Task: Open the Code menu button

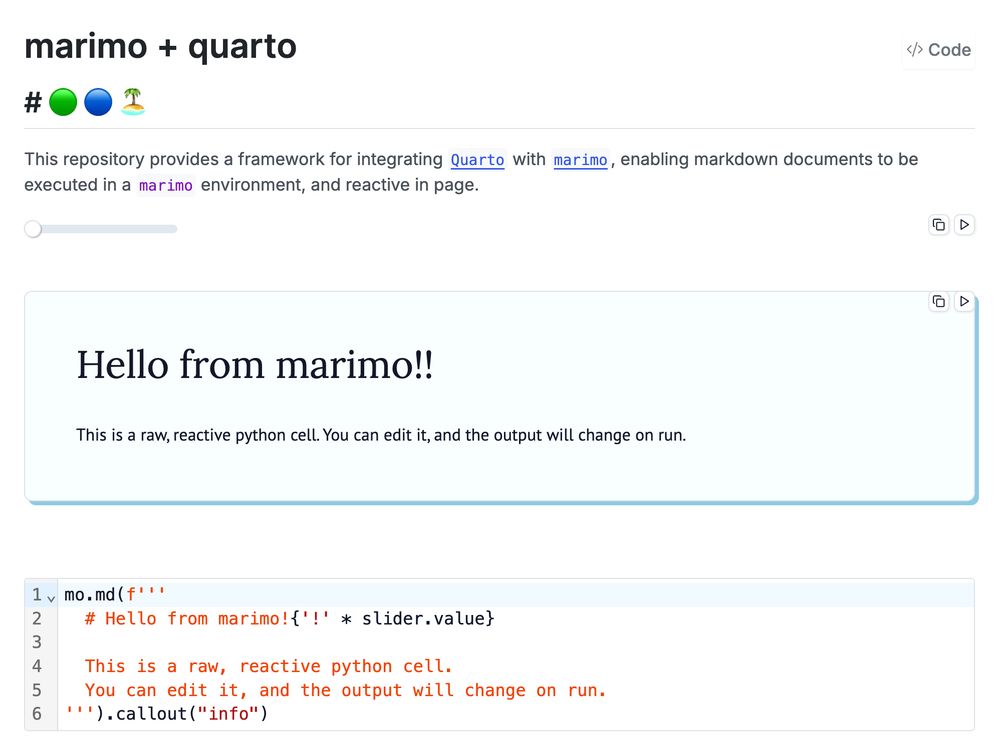Action: tap(938, 50)
